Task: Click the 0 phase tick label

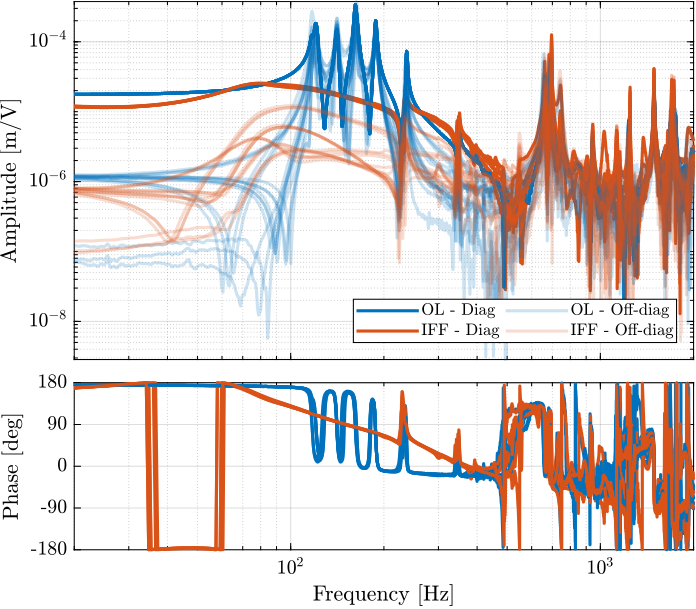Action: tap(62, 467)
